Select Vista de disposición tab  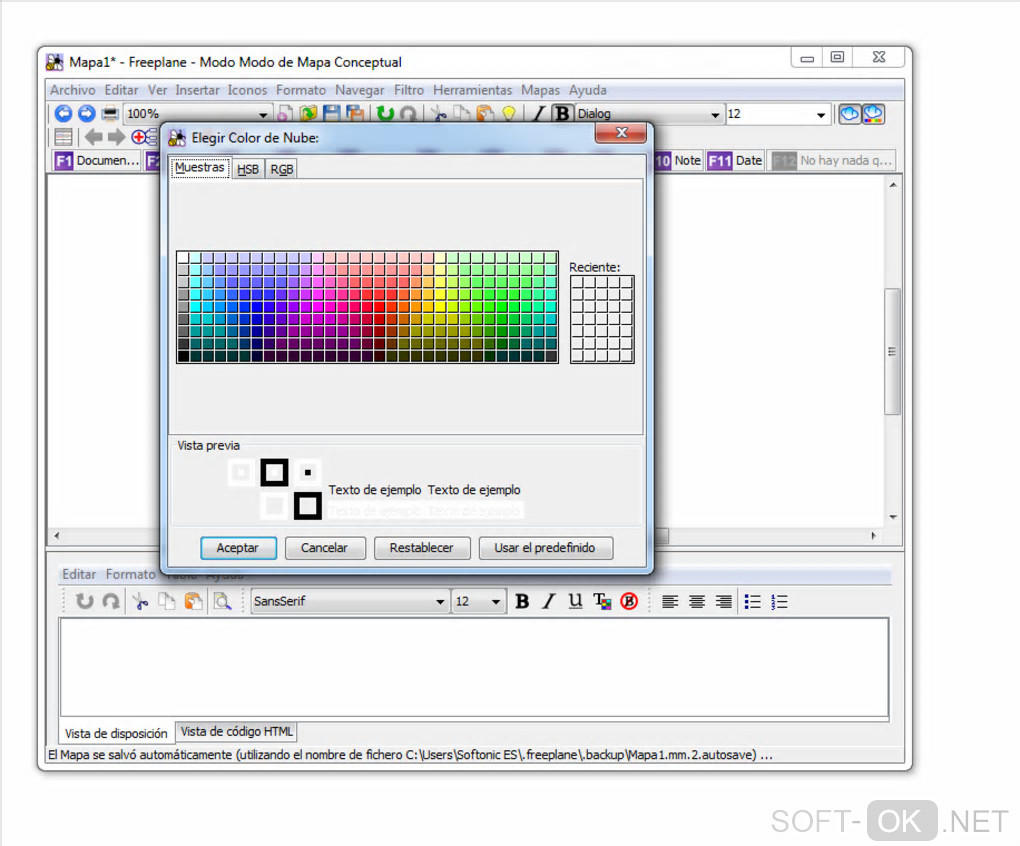pyautogui.click(x=116, y=733)
